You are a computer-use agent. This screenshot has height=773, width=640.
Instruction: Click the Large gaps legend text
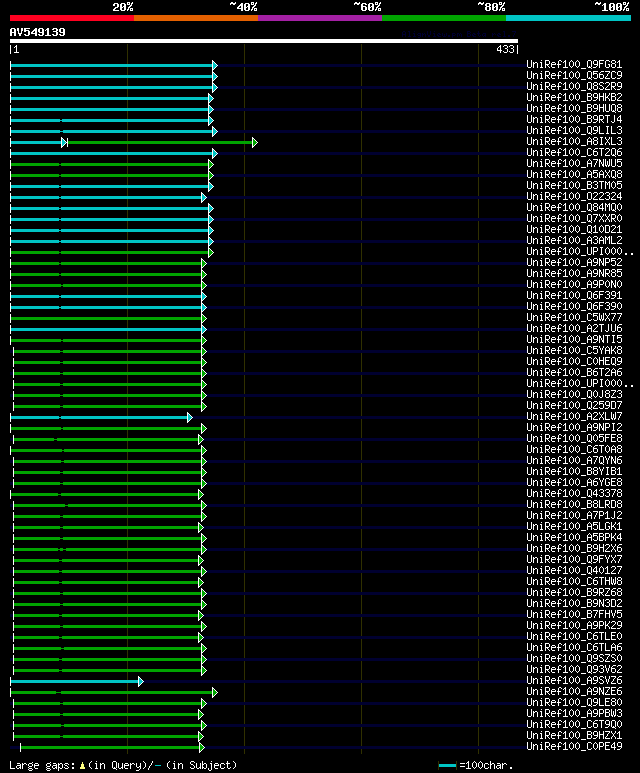[x=123, y=766]
